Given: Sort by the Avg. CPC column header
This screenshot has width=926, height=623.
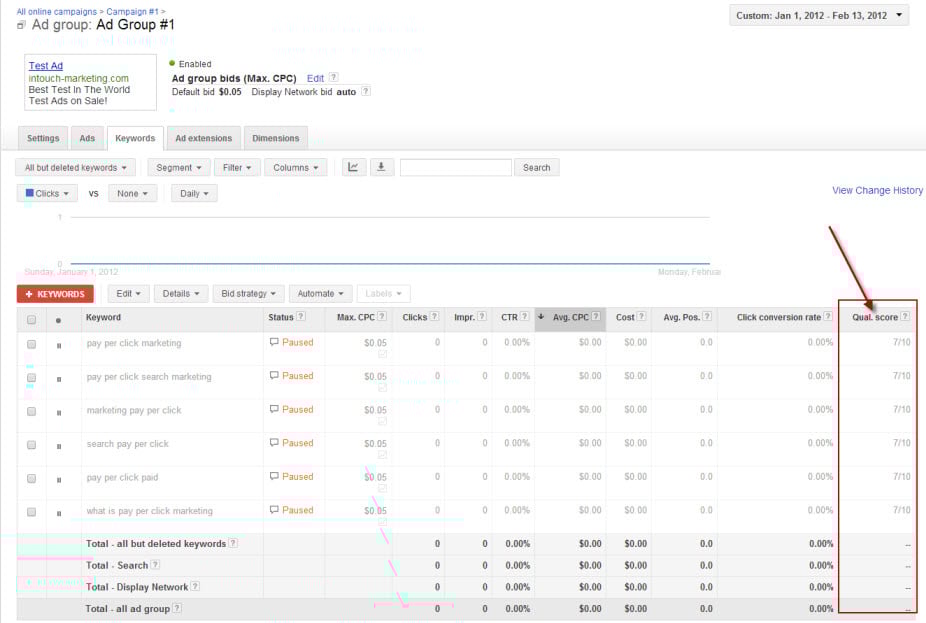Looking at the screenshot, I should point(570,317).
